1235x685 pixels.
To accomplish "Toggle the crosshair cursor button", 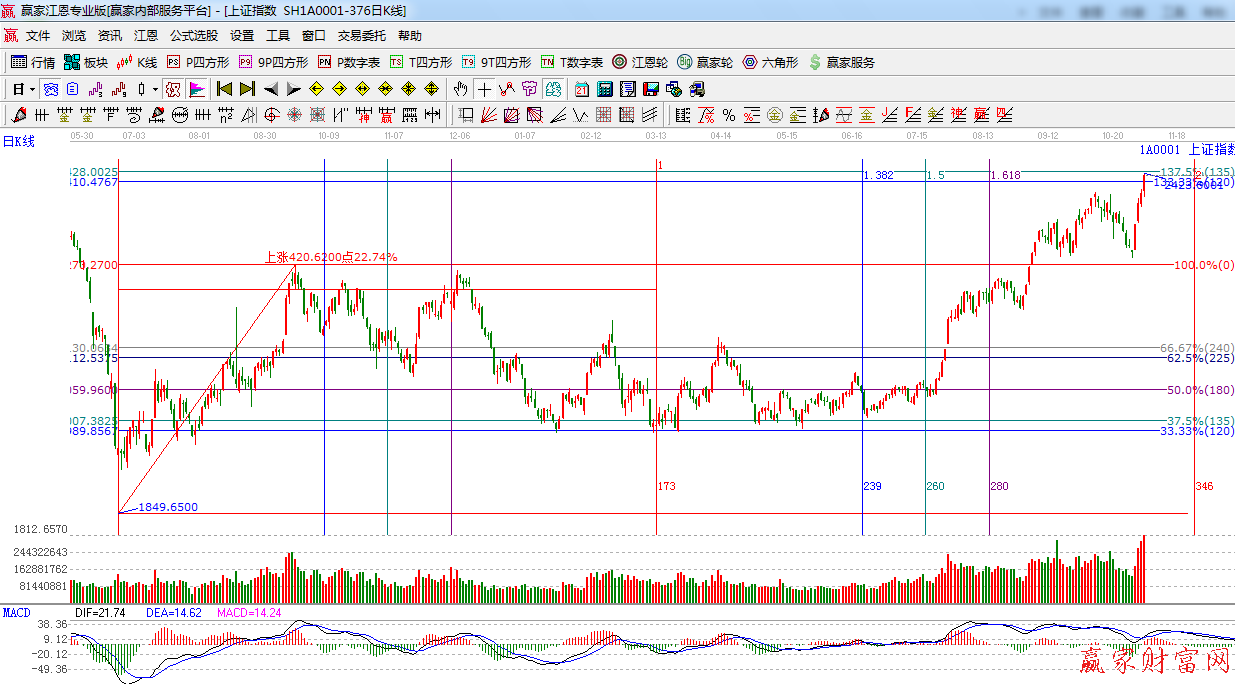I will coord(484,89).
